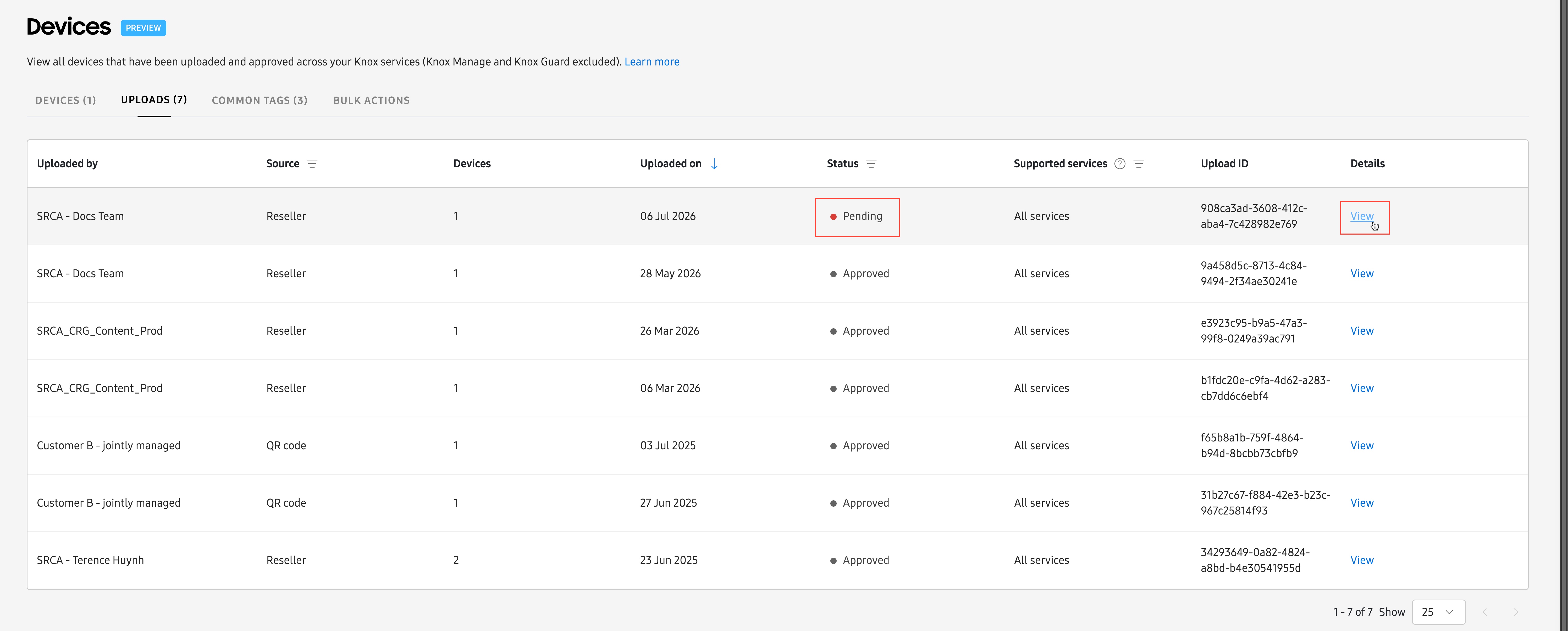Follow the Learn more link
This screenshot has width=1568, height=631.
pos(652,62)
